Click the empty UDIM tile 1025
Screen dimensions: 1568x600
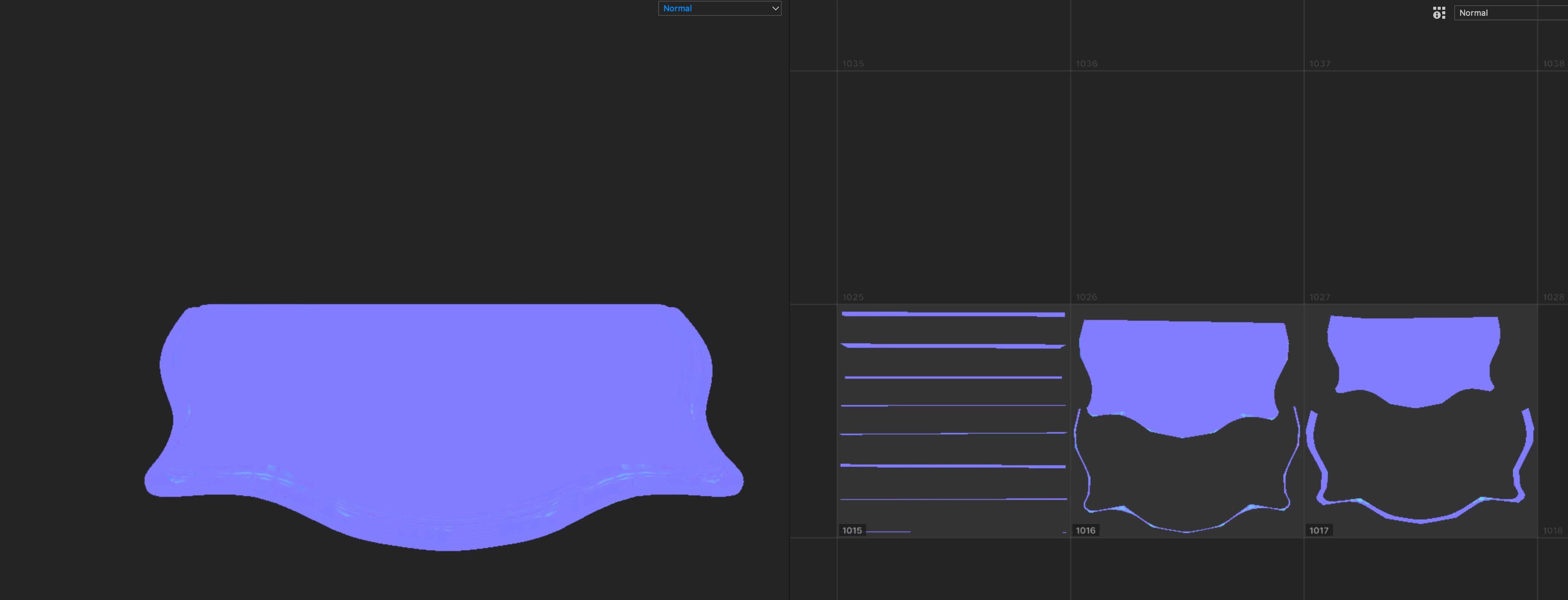pyautogui.click(x=953, y=187)
